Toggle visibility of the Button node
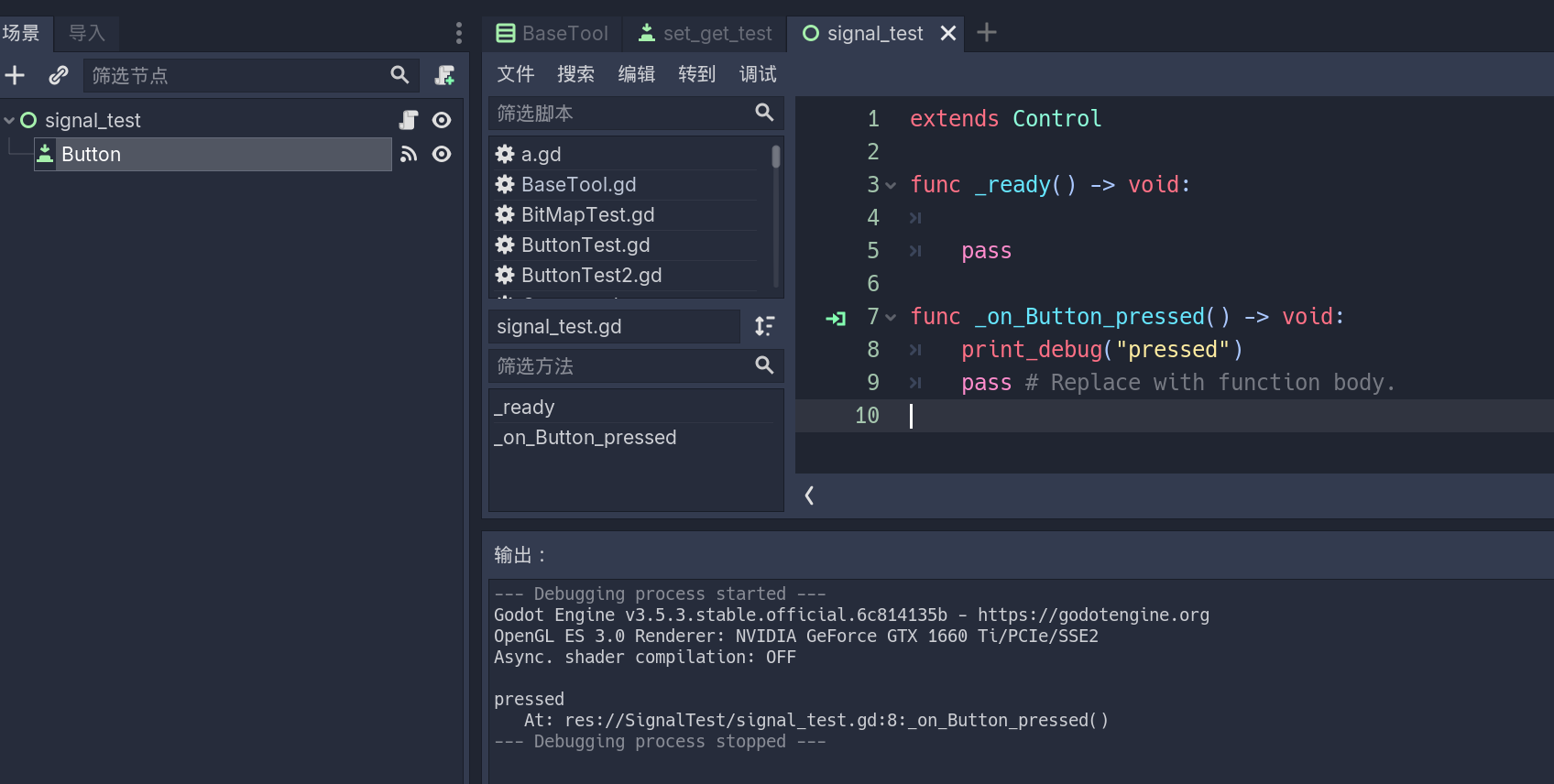Screen dimensions: 1554x784 pos(442,154)
